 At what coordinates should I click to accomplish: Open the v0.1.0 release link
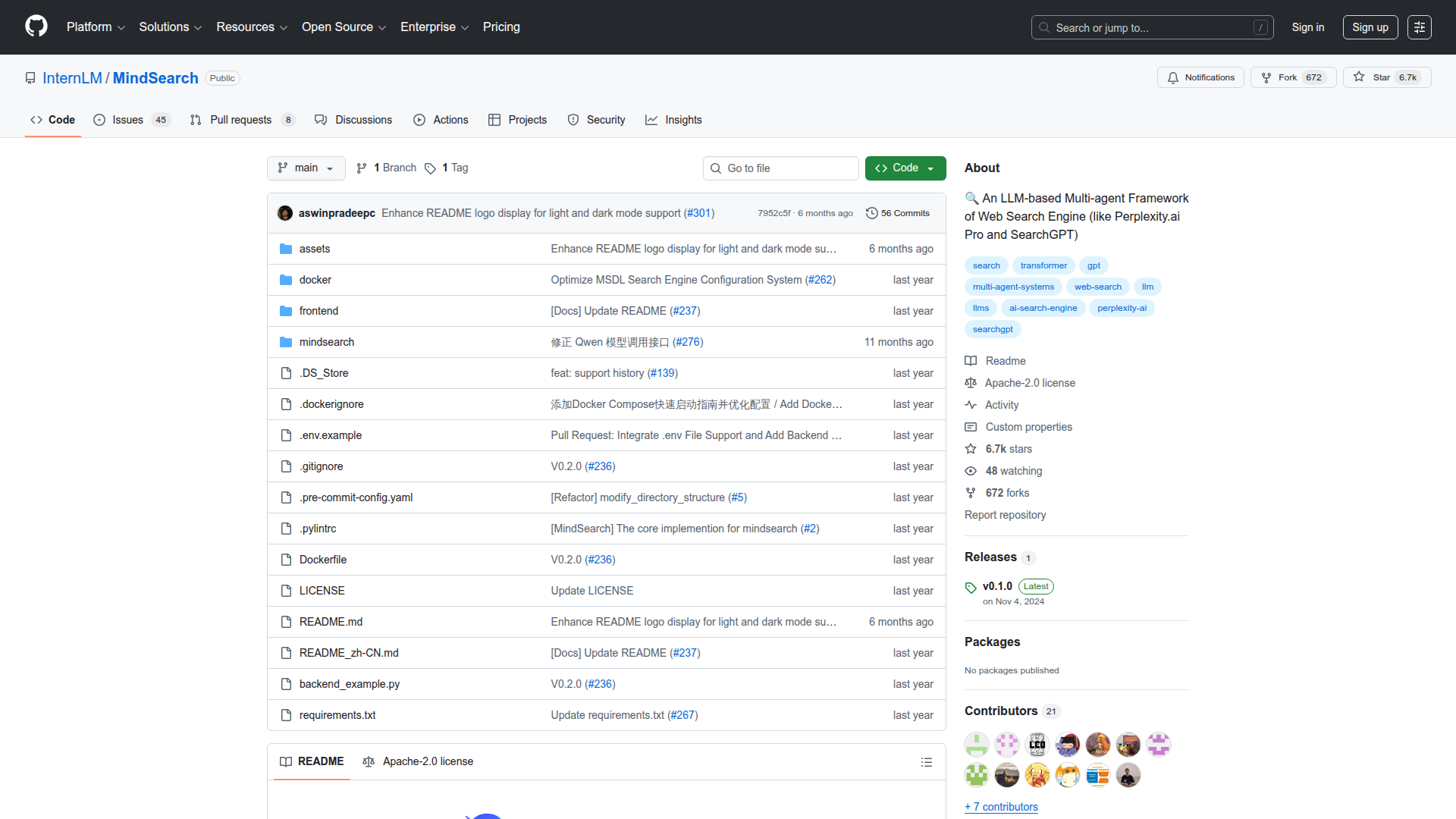coord(996,585)
